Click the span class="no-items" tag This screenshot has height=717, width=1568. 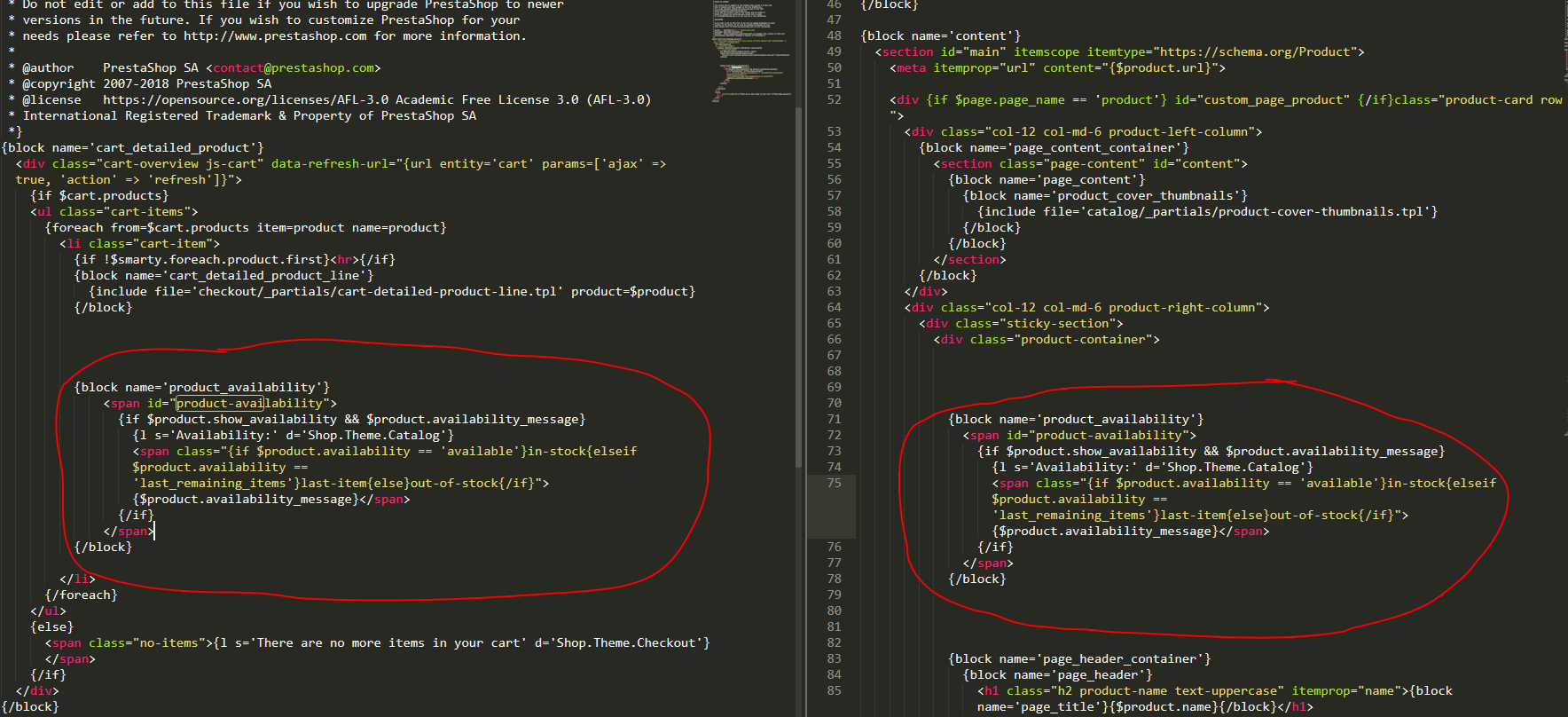(129, 643)
